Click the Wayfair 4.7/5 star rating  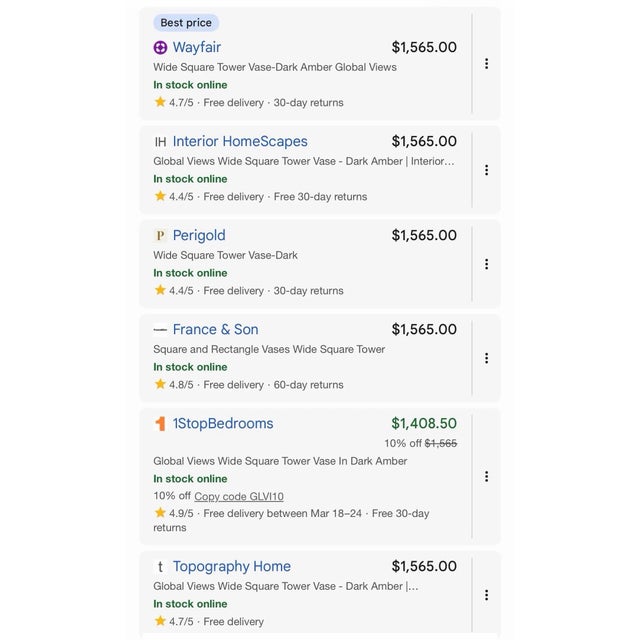174,102
